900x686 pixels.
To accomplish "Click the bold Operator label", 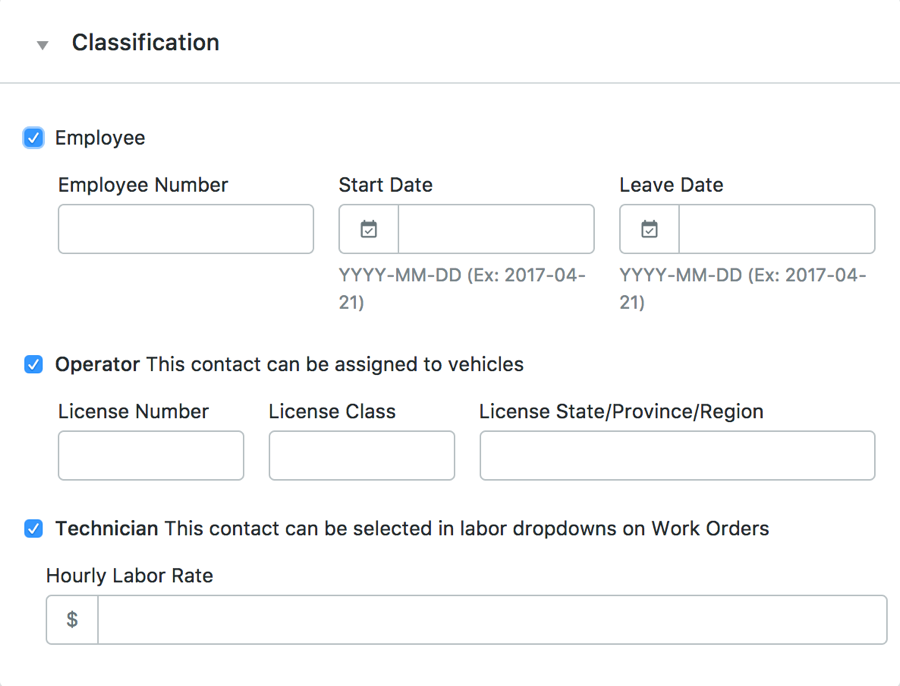I will [97, 364].
